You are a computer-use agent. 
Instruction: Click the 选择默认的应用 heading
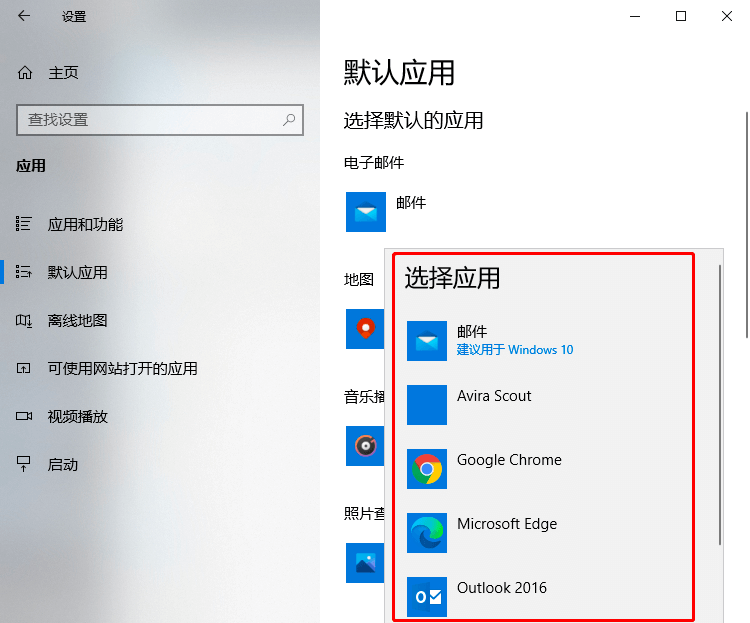tap(413, 120)
